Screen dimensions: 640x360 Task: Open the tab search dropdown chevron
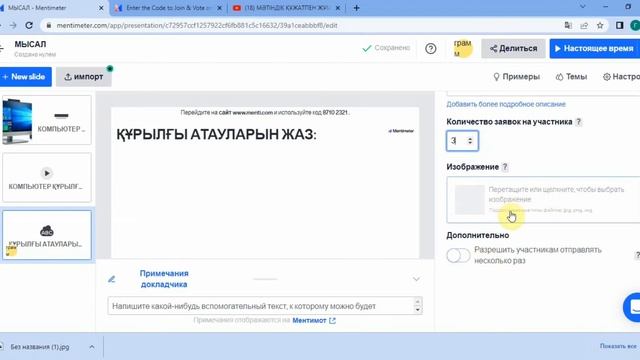tap(582, 7)
